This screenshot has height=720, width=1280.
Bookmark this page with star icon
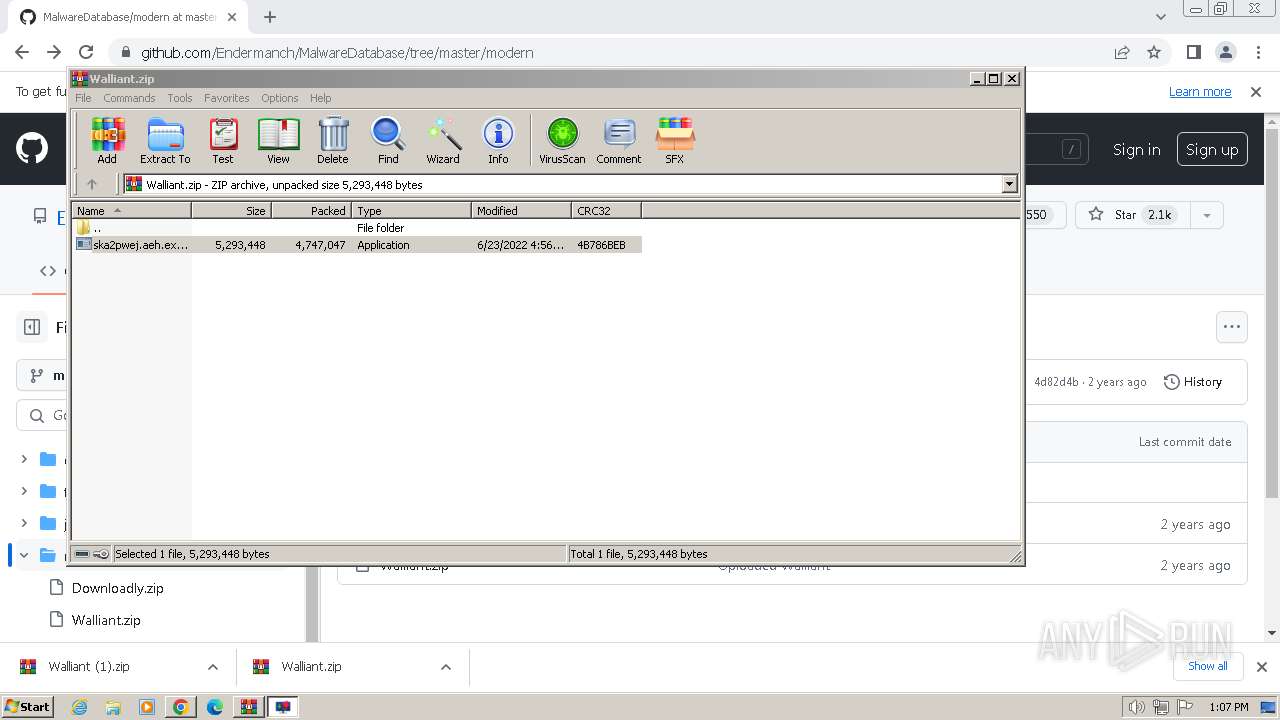(1154, 52)
